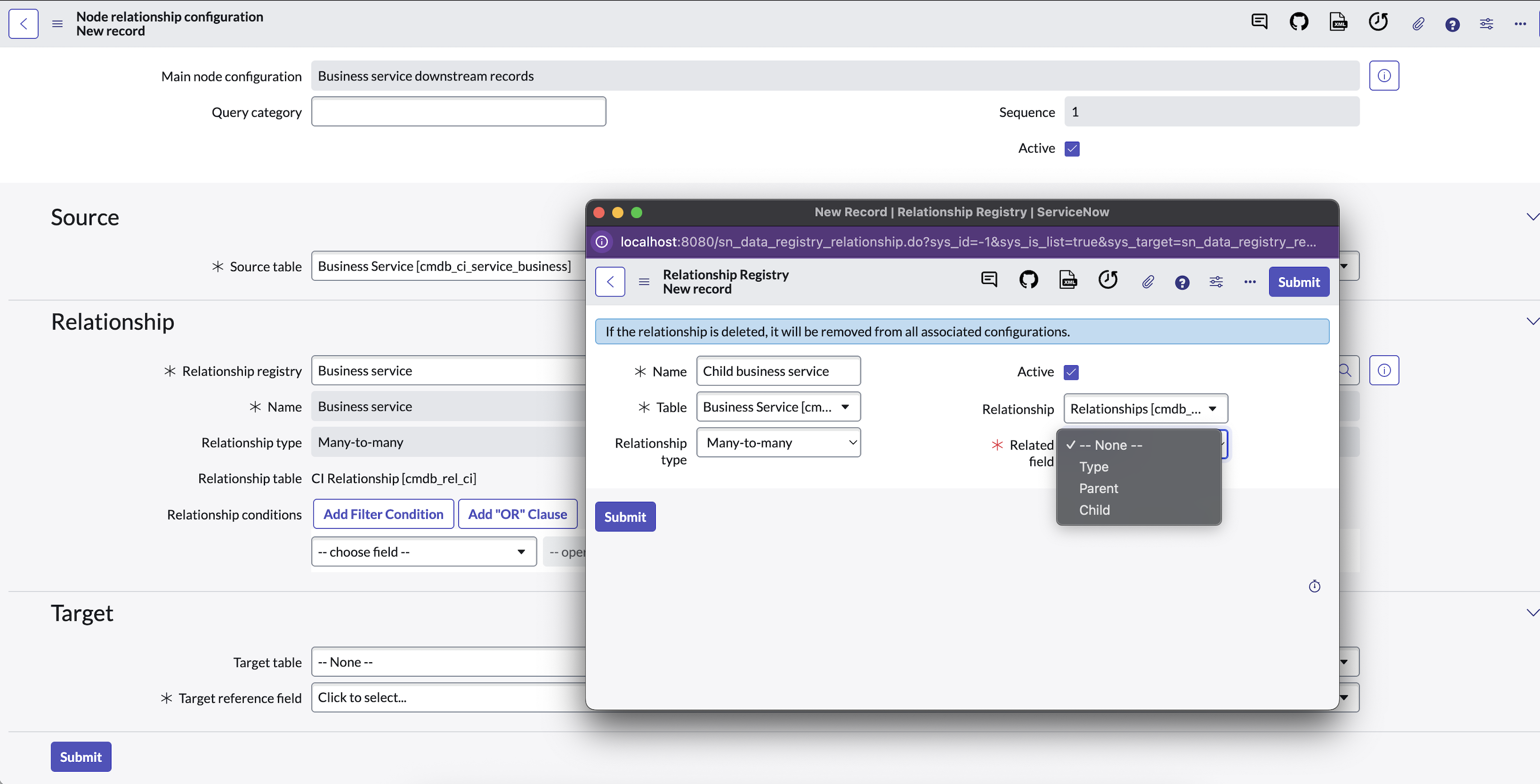Open more options ellipsis in Relationship Registry popup
The height and width of the screenshot is (784, 1540).
pyautogui.click(x=1250, y=282)
